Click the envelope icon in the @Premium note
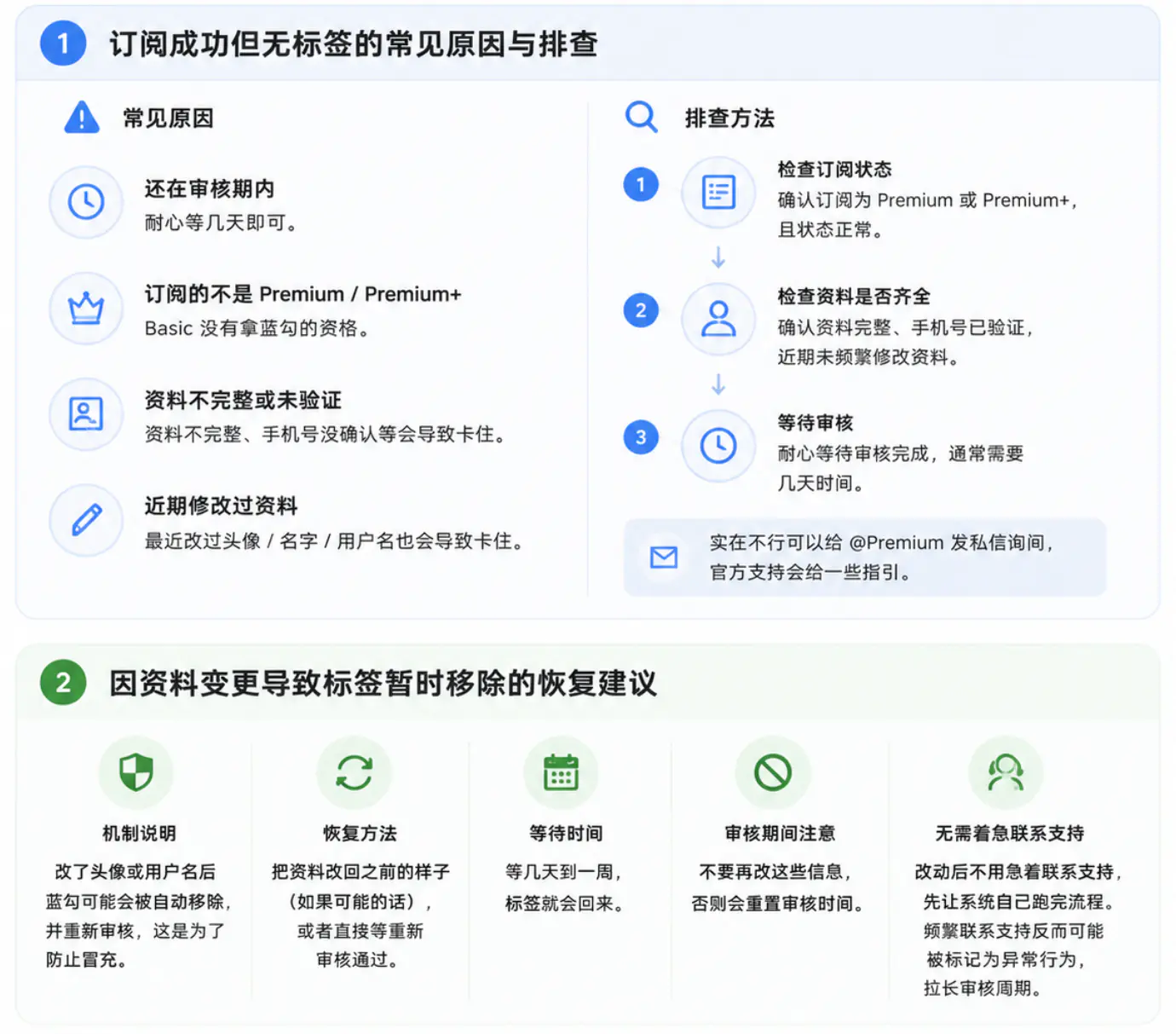 [664, 557]
